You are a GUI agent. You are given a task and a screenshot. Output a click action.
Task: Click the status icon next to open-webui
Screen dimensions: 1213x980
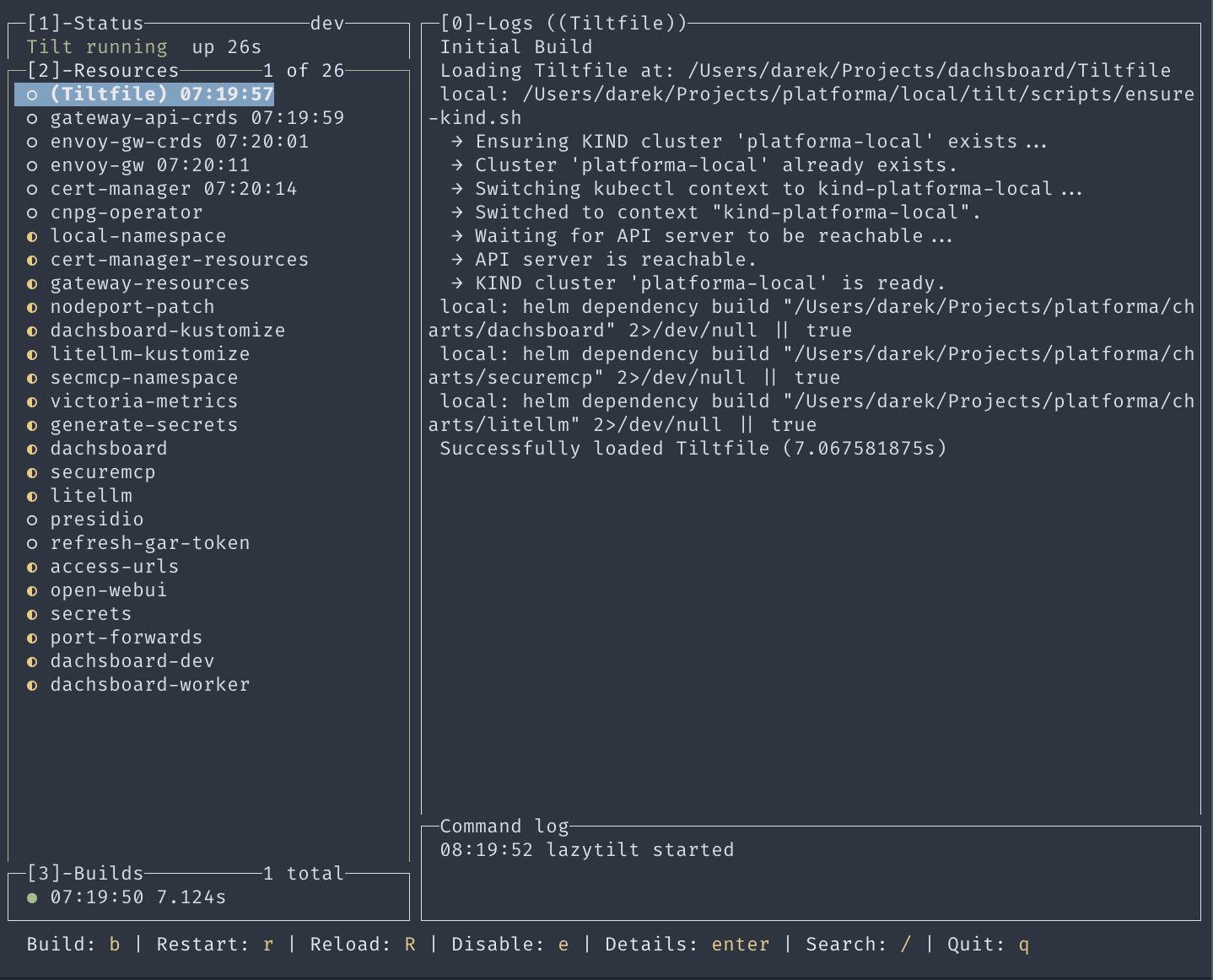tap(32, 591)
